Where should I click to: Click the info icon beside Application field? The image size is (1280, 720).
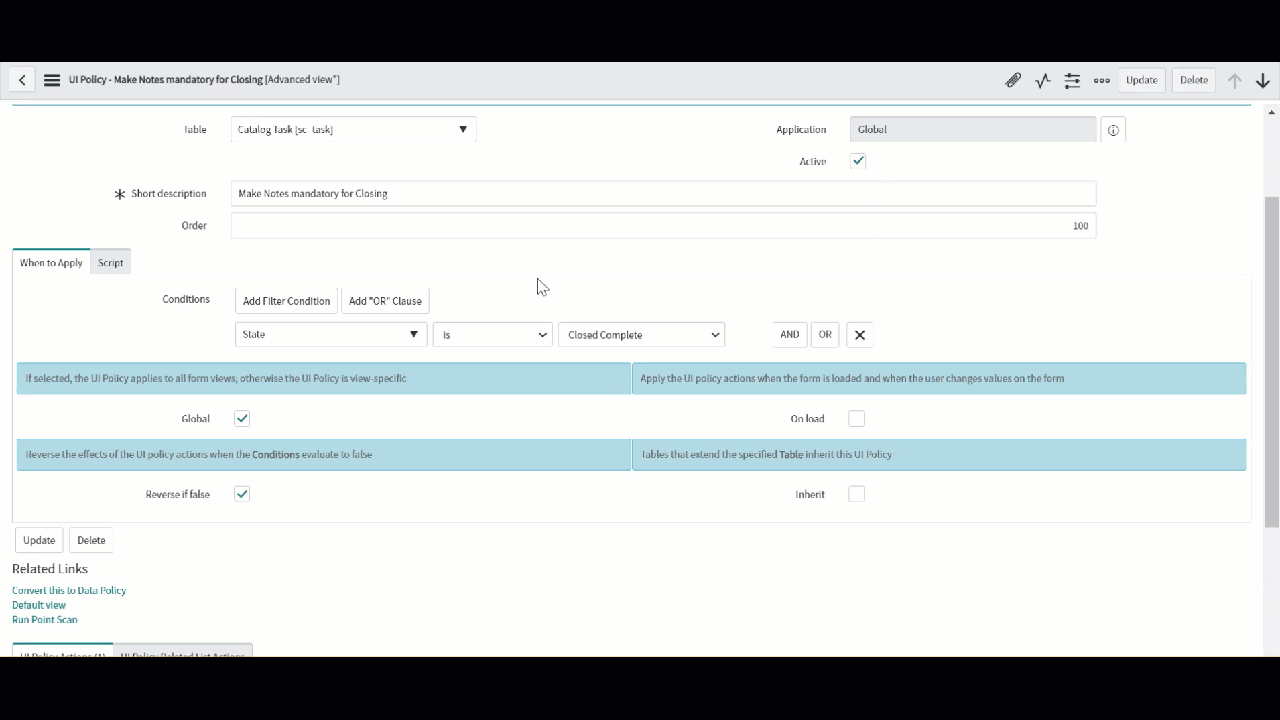point(1113,129)
